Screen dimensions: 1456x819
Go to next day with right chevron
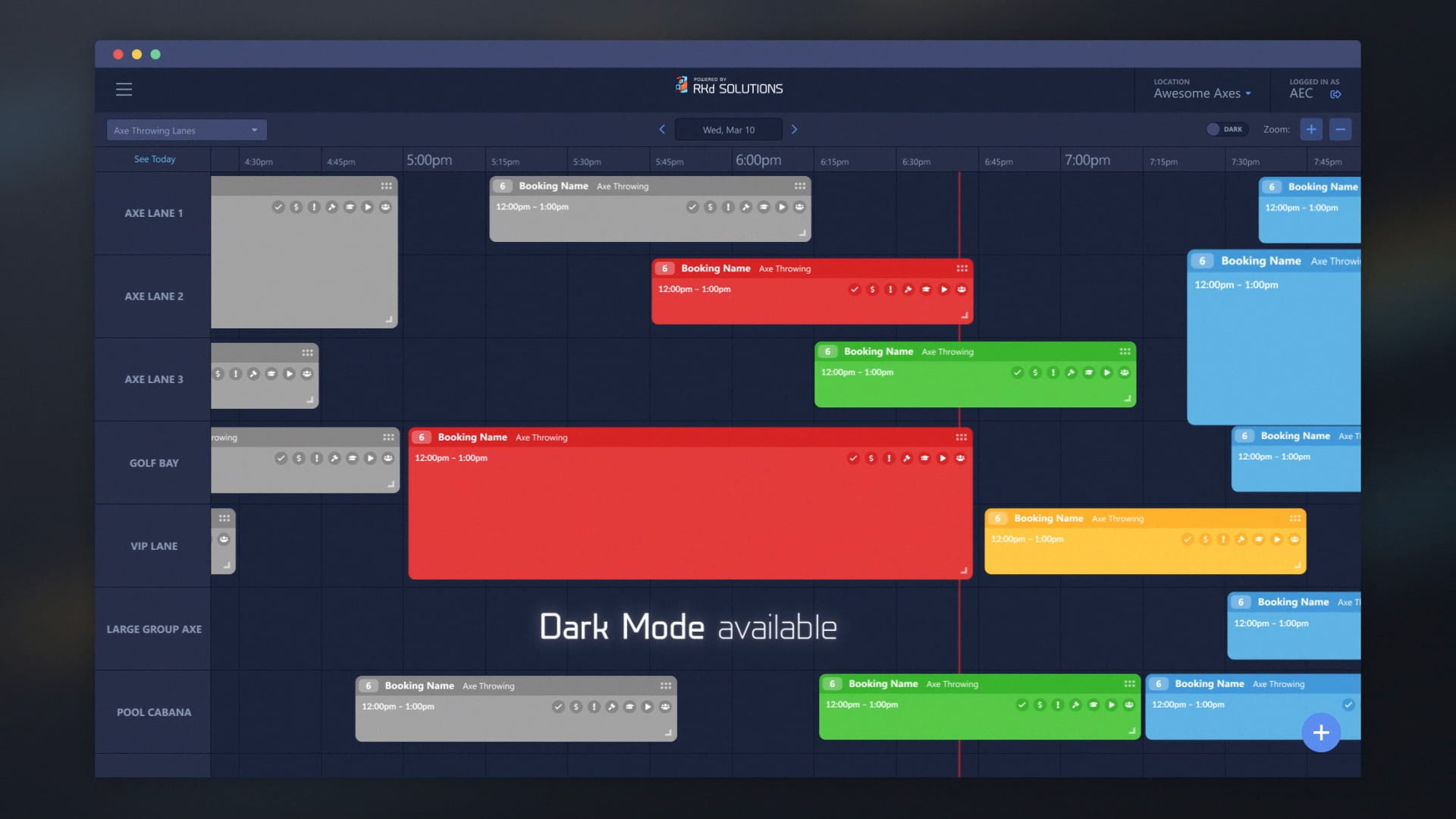point(794,130)
